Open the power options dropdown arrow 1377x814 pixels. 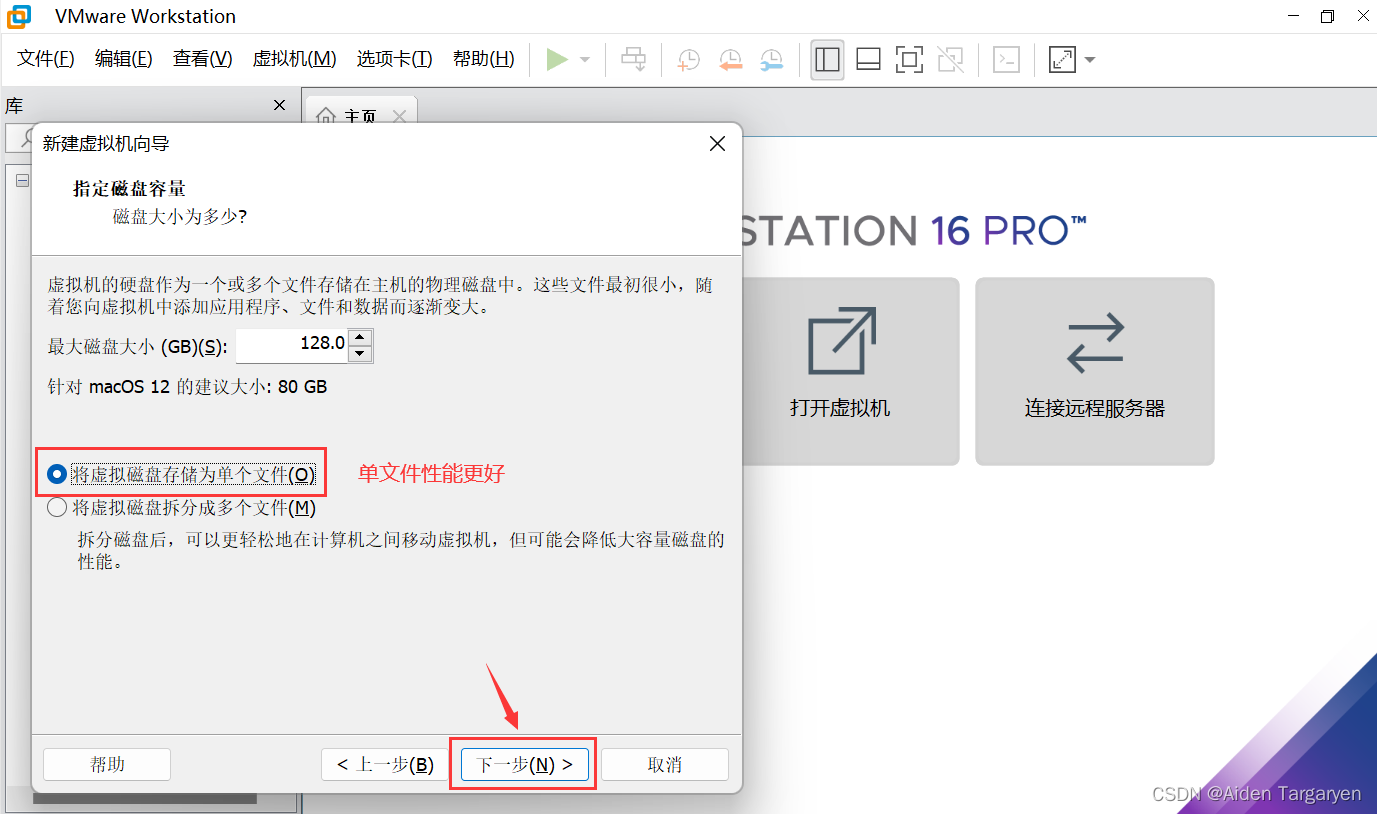coord(585,60)
